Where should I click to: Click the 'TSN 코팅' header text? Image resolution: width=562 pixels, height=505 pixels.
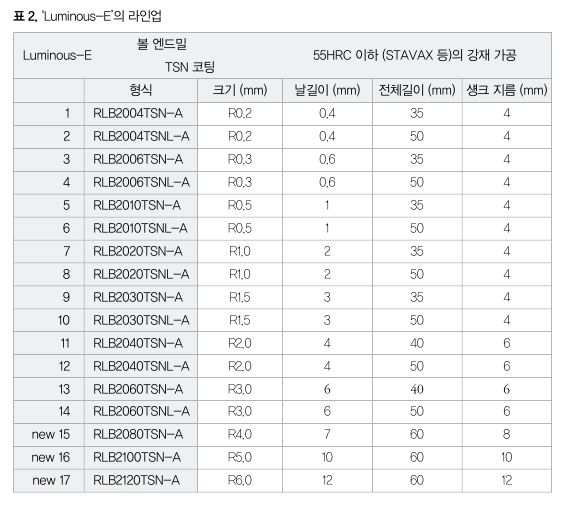[190, 67]
